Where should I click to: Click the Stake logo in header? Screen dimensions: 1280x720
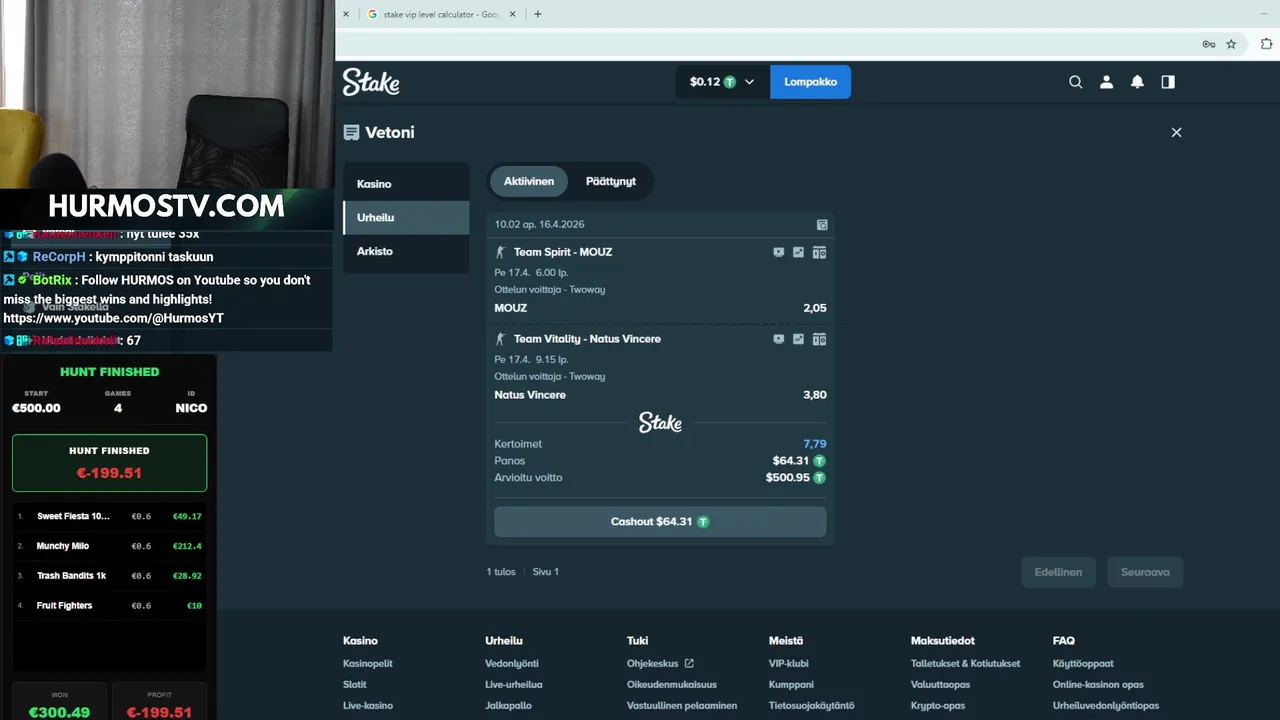pyautogui.click(x=371, y=82)
